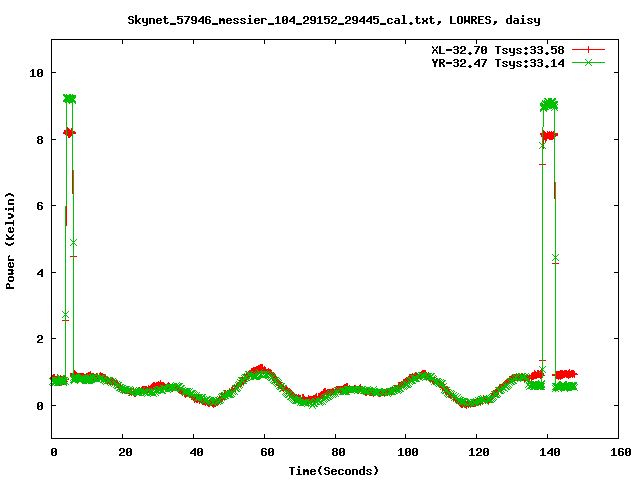Click the Time(Seconds) x-axis label
640x480 pixels.
pyautogui.click(x=334, y=471)
